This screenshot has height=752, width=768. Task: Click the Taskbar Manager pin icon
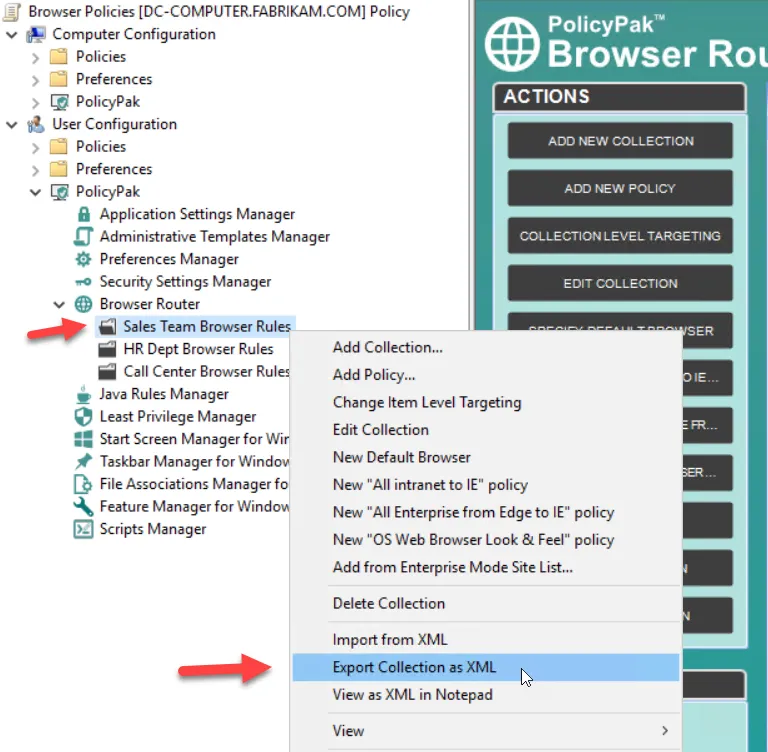83,461
